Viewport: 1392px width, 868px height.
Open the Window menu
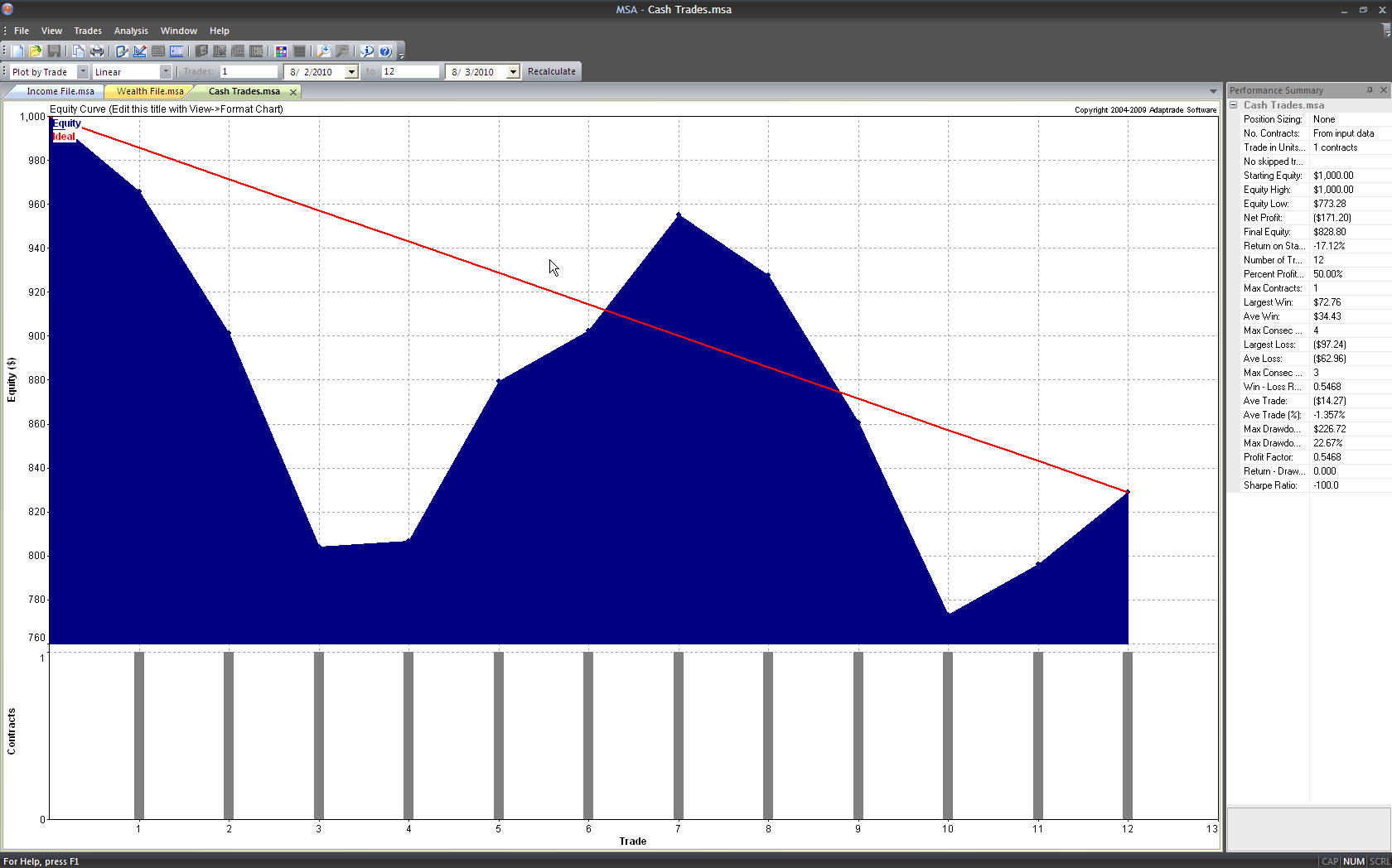[x=179, y=31]
